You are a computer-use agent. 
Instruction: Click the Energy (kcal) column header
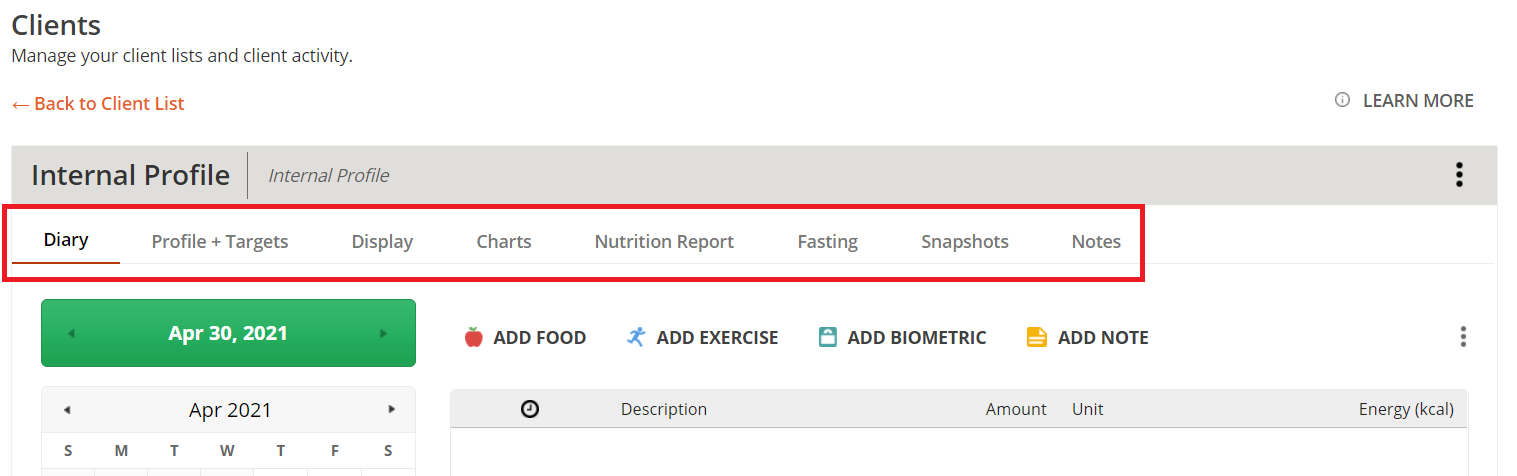coord(1406,409)
